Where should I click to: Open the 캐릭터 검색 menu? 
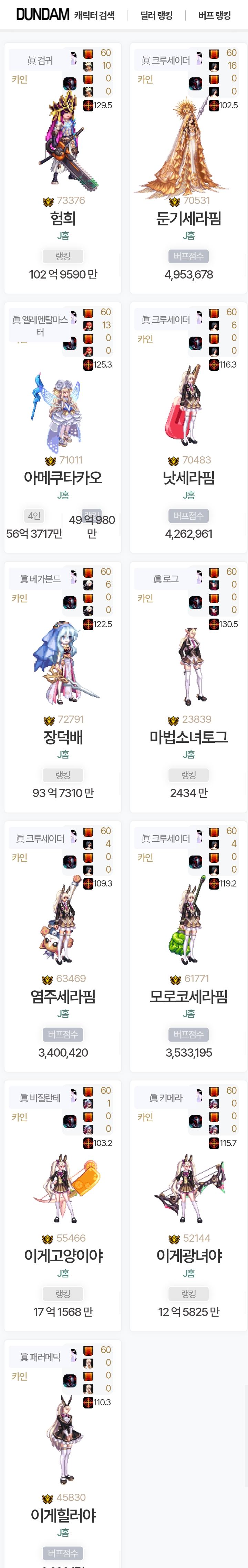94,15
